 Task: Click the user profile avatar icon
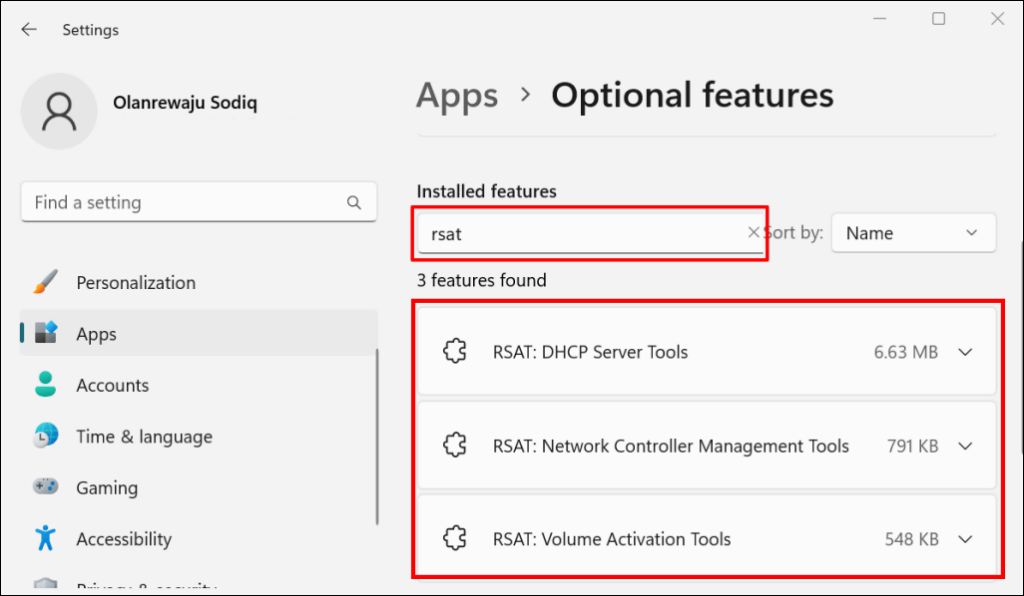point(59,110)
